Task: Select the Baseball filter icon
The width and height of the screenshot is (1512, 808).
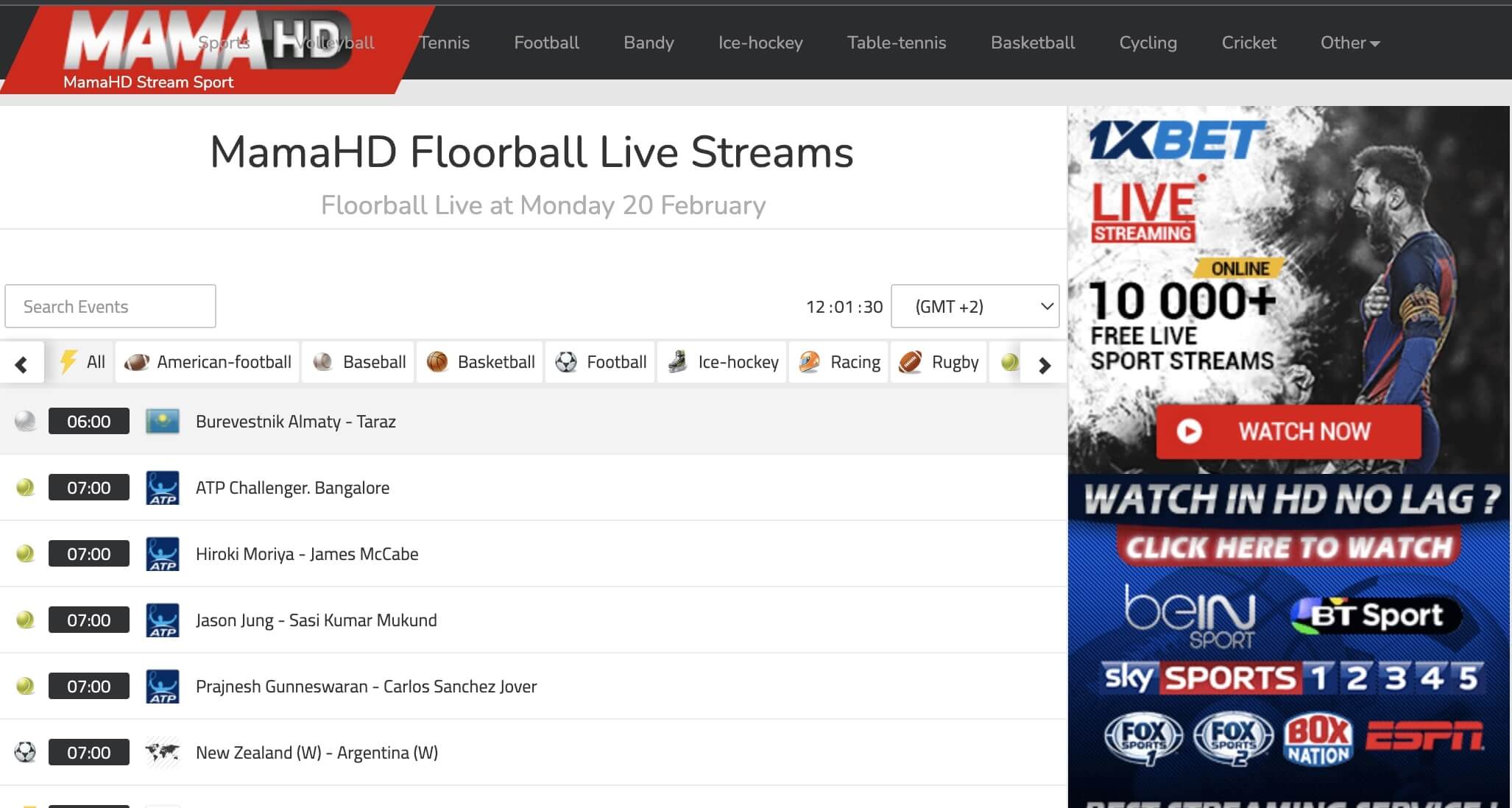Action: pos(322,362)
